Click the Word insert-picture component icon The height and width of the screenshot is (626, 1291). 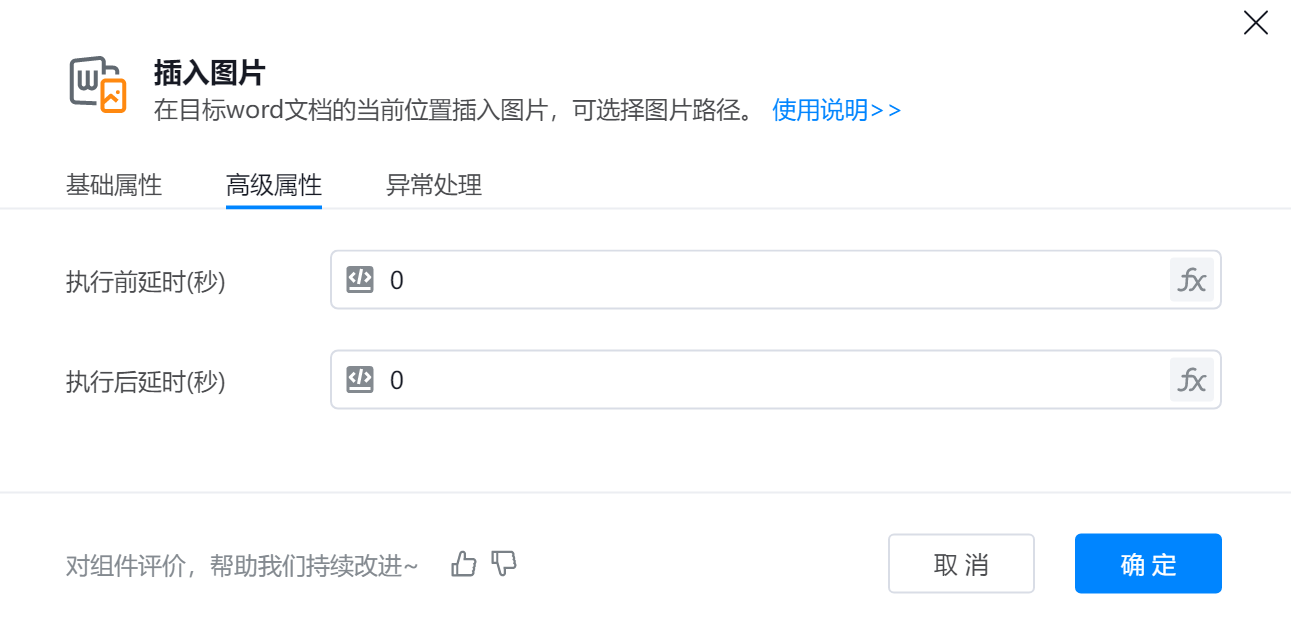coord(97,84)
